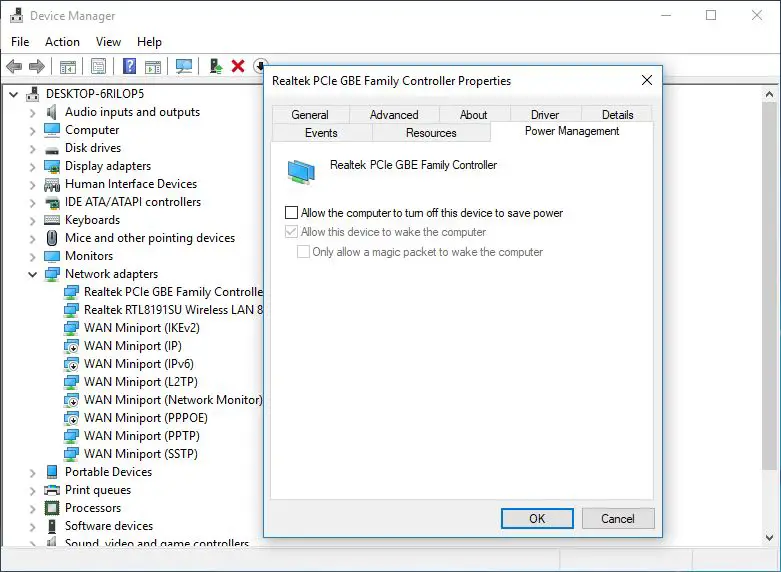The height and width of the screenshot is (572, 781).
Task: Click the IDE ATA/ATAPI controllers icon
Action: pyautogui.click(x=52, y=202)
